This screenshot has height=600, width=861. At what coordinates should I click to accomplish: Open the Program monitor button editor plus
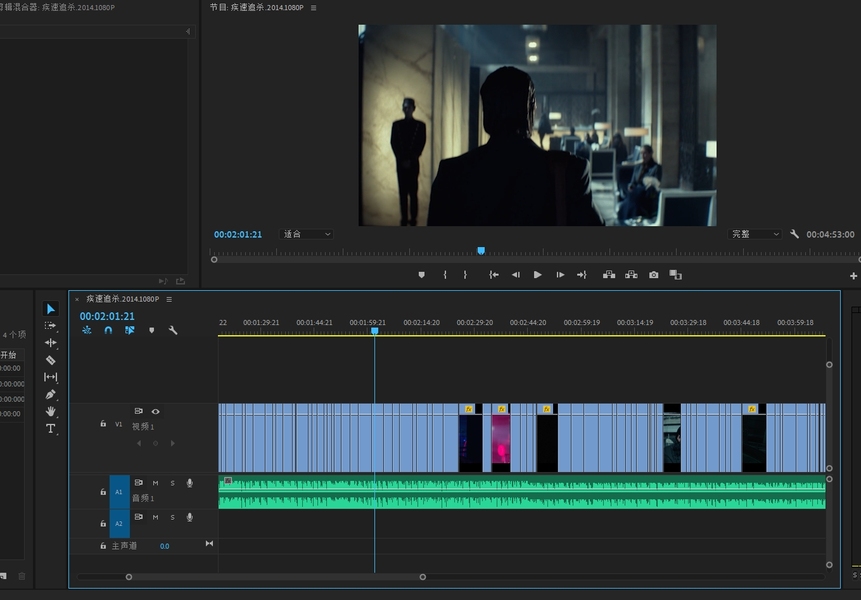(x=853, y=276)
